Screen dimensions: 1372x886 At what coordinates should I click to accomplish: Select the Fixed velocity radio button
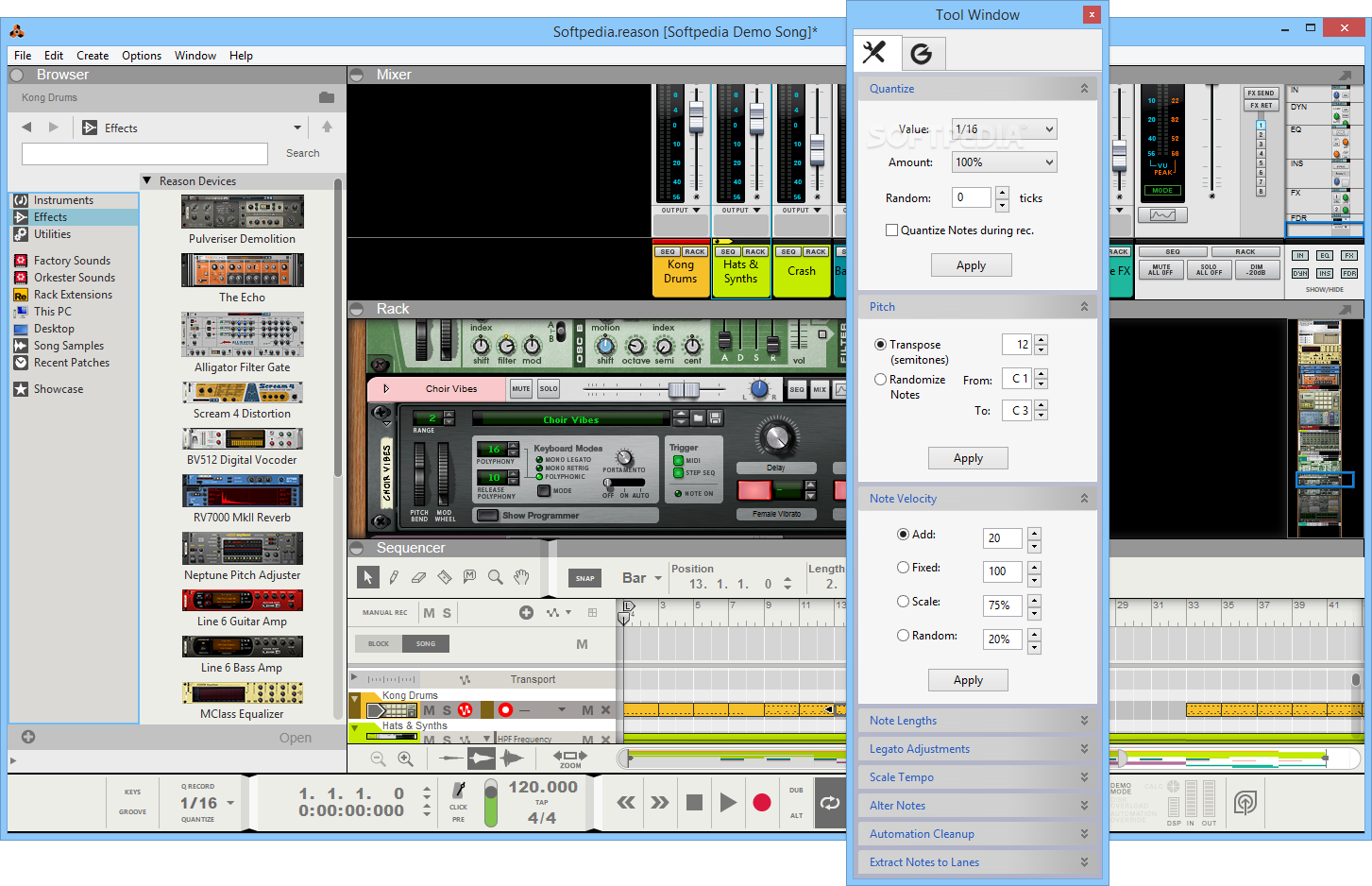[903, 568]
